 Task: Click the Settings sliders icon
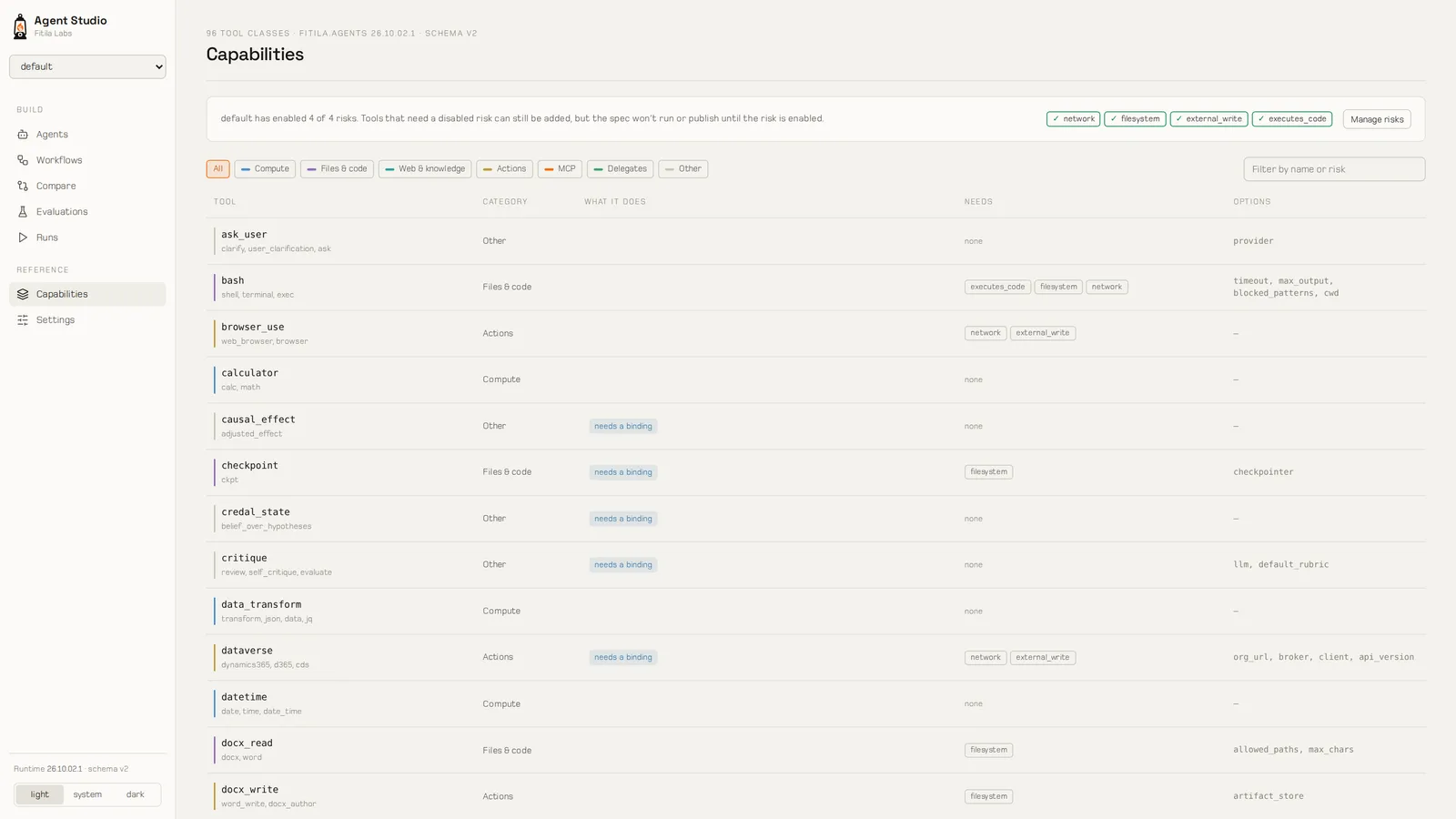click(23, 320)
